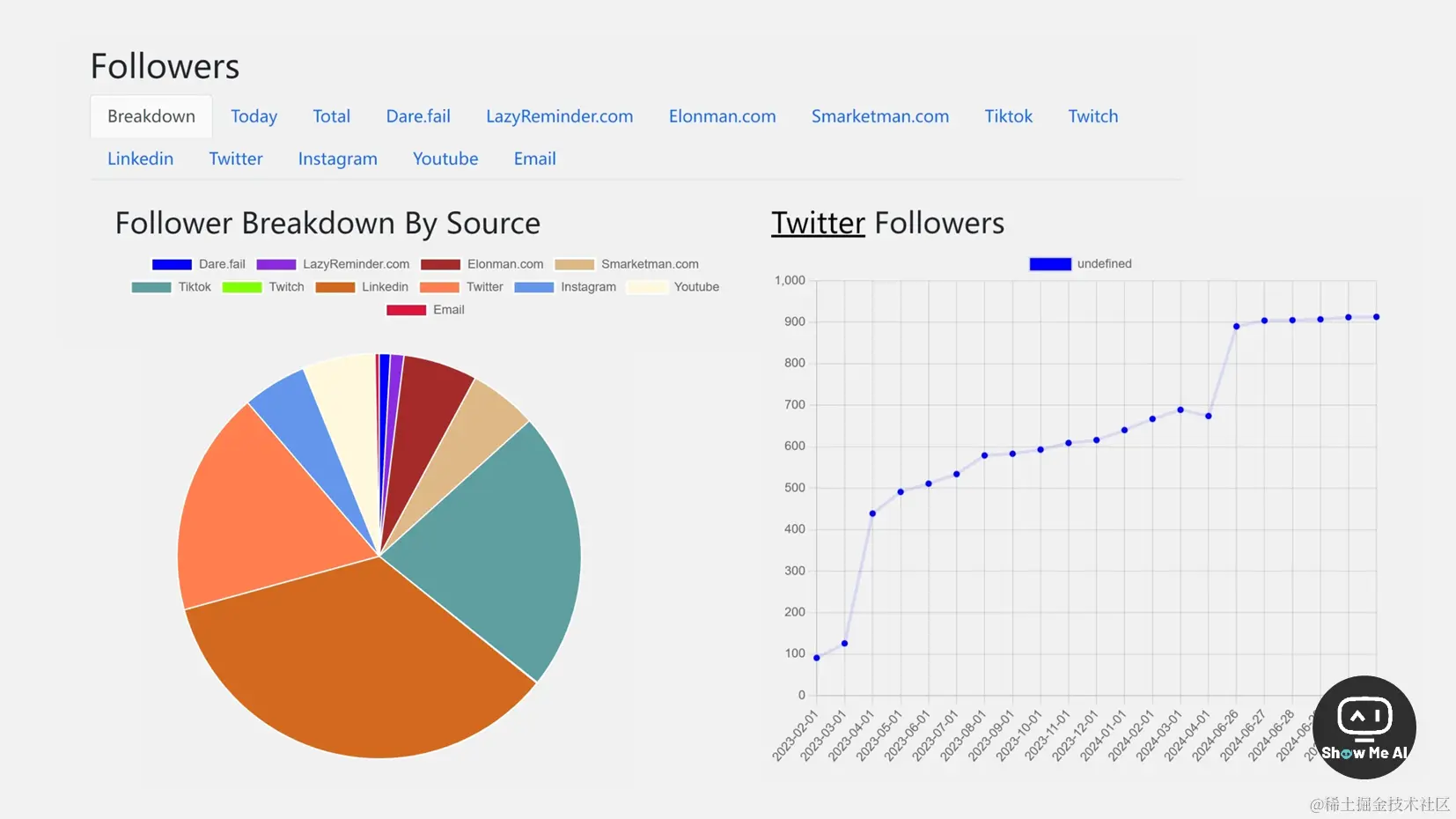This screenshot has height=819, width=1456.
Task: Click the 2023-02-01 data point on line chart
Action: 817,658
